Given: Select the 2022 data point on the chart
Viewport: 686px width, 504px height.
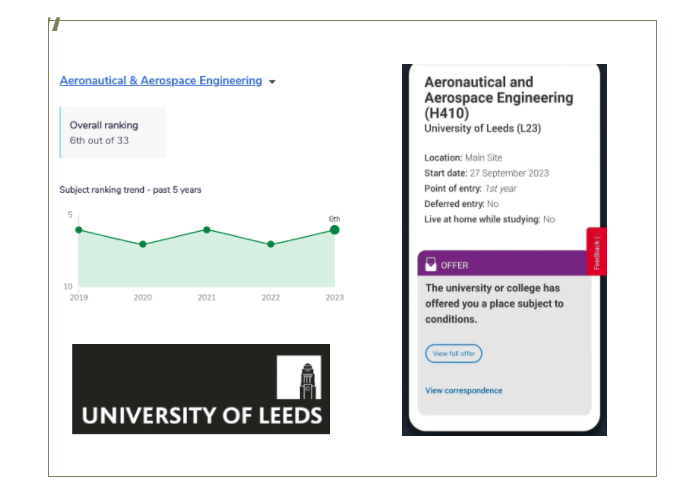Looking at the screenshot, I should [271, 244].
